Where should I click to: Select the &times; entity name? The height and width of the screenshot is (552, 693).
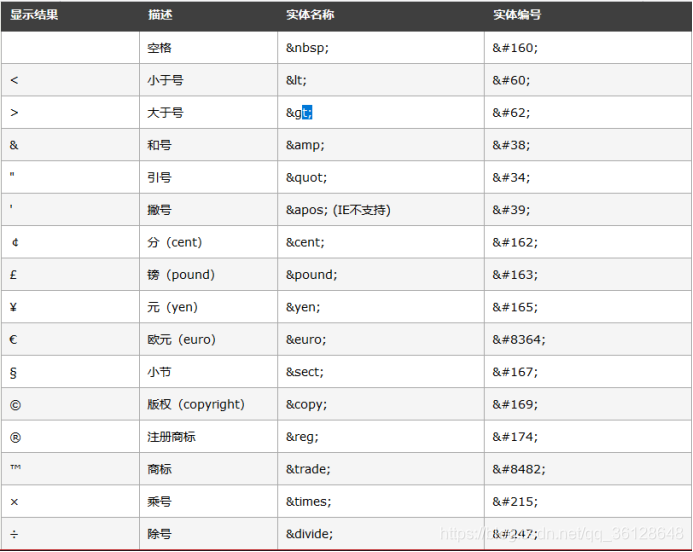point(308,502)
